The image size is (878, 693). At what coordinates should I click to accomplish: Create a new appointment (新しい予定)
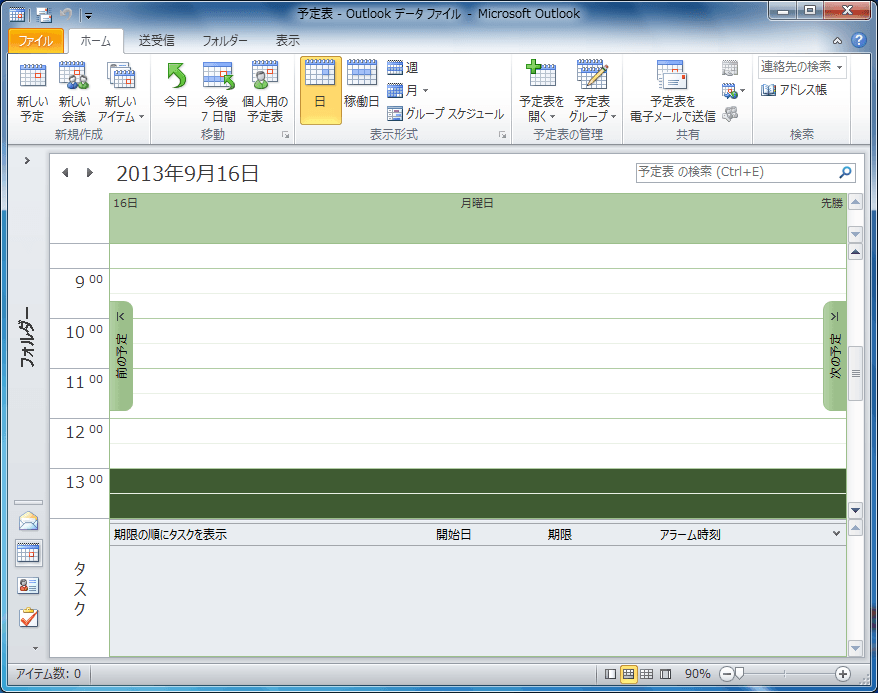(32, 92)
